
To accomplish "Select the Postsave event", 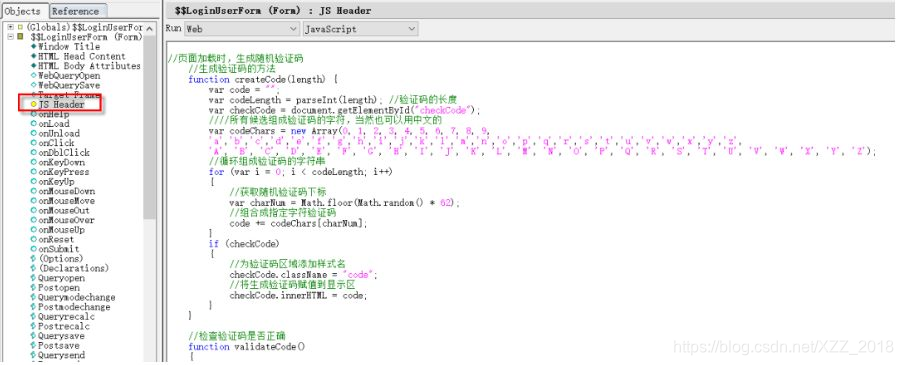I will tap(59, 346).
